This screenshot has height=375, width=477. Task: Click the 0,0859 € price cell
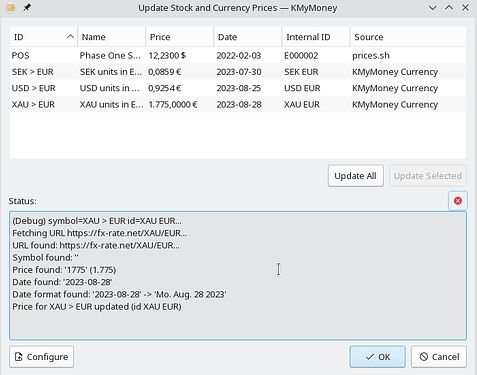tap(180, 72)
